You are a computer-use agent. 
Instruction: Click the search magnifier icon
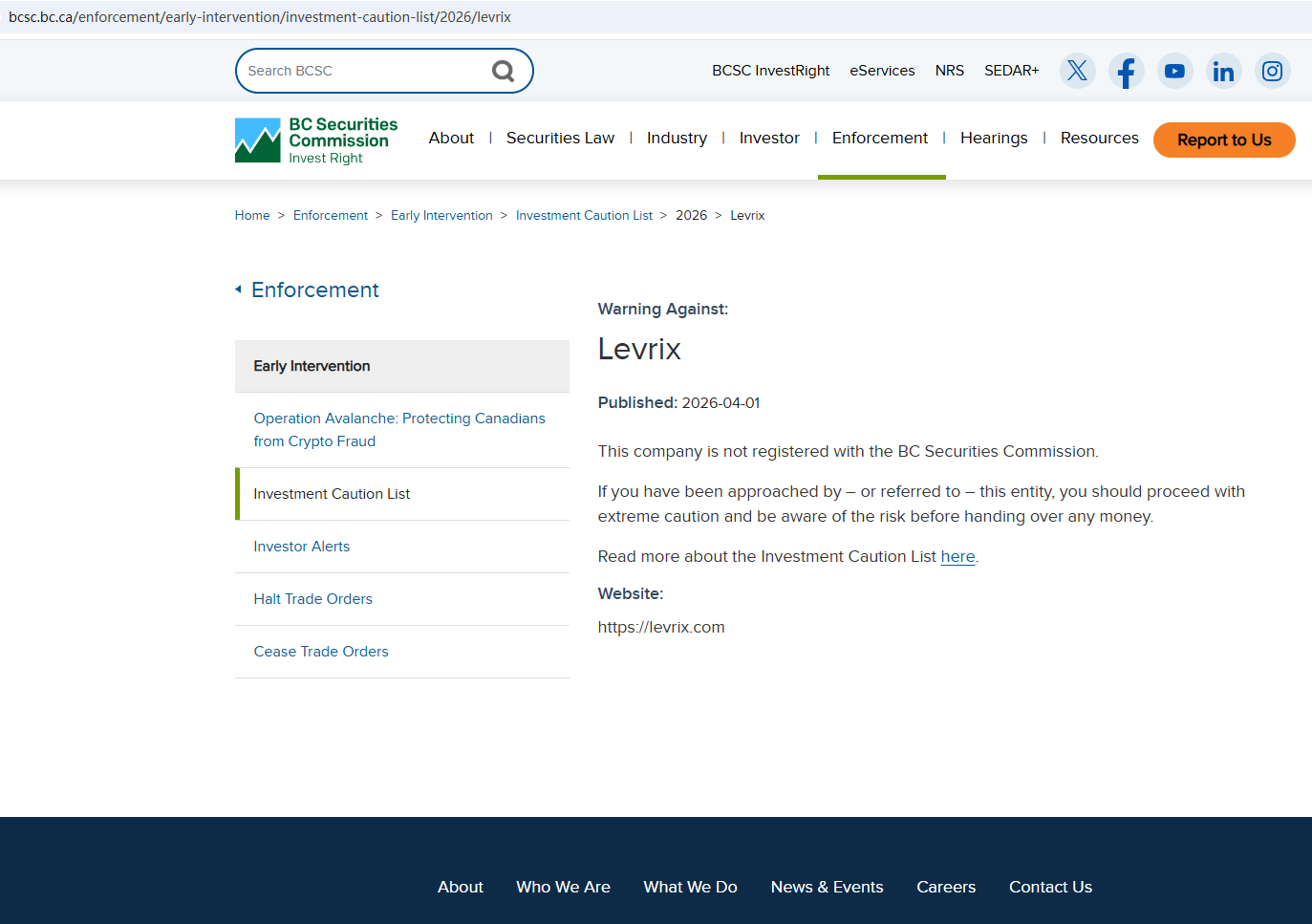pyautogui.click(x=503, y=71)
